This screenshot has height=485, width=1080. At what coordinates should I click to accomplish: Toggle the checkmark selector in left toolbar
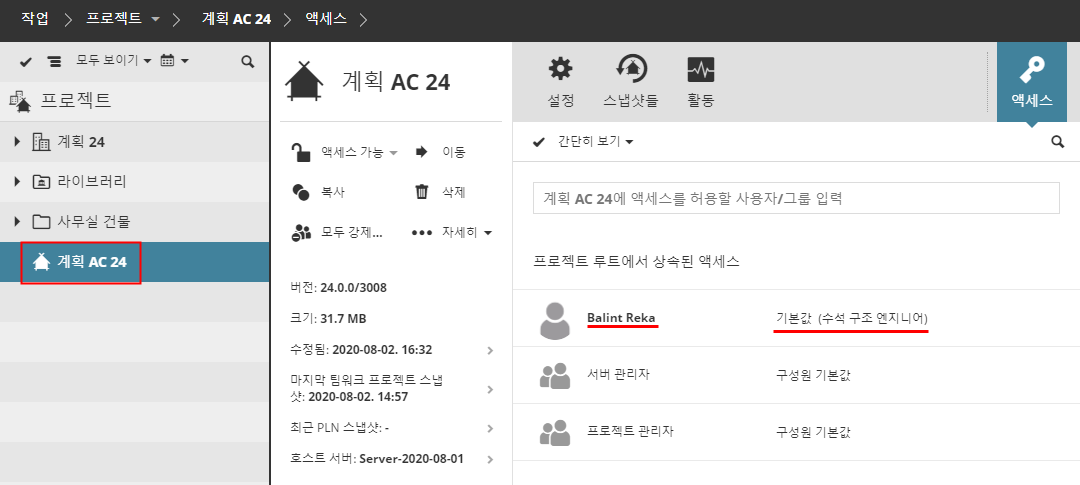tap(26, 62)
